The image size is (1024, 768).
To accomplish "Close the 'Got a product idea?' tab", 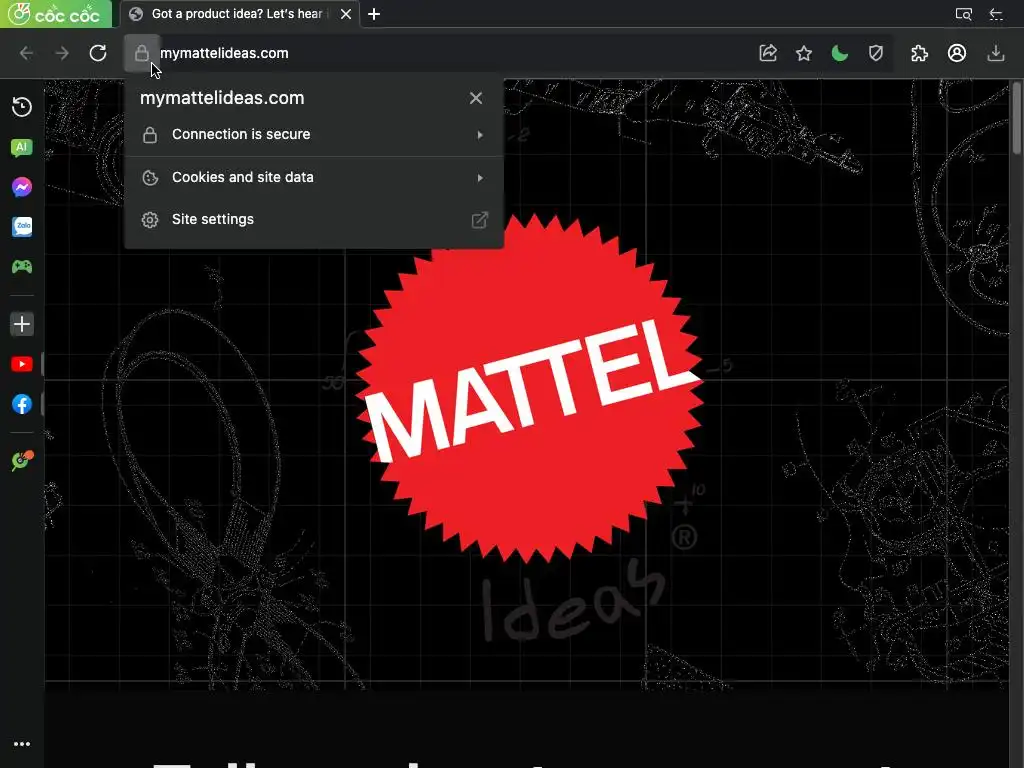I will (346, 14).
